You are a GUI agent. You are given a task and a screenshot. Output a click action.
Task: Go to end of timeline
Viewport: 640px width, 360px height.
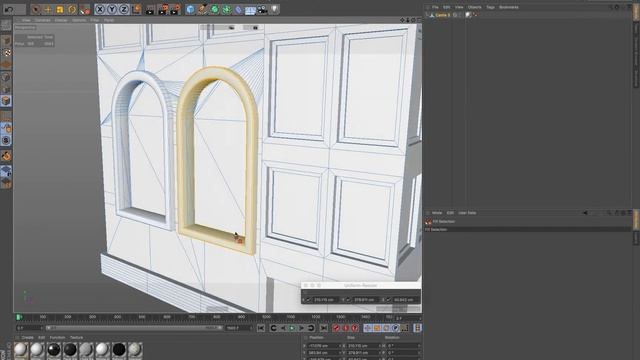(x=324, y=328)
